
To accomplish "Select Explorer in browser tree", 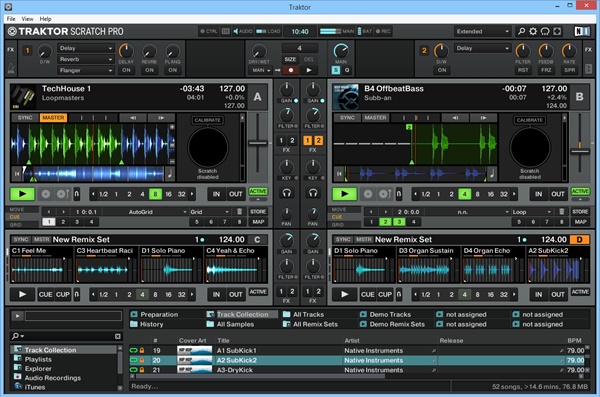I will point(38,368).
